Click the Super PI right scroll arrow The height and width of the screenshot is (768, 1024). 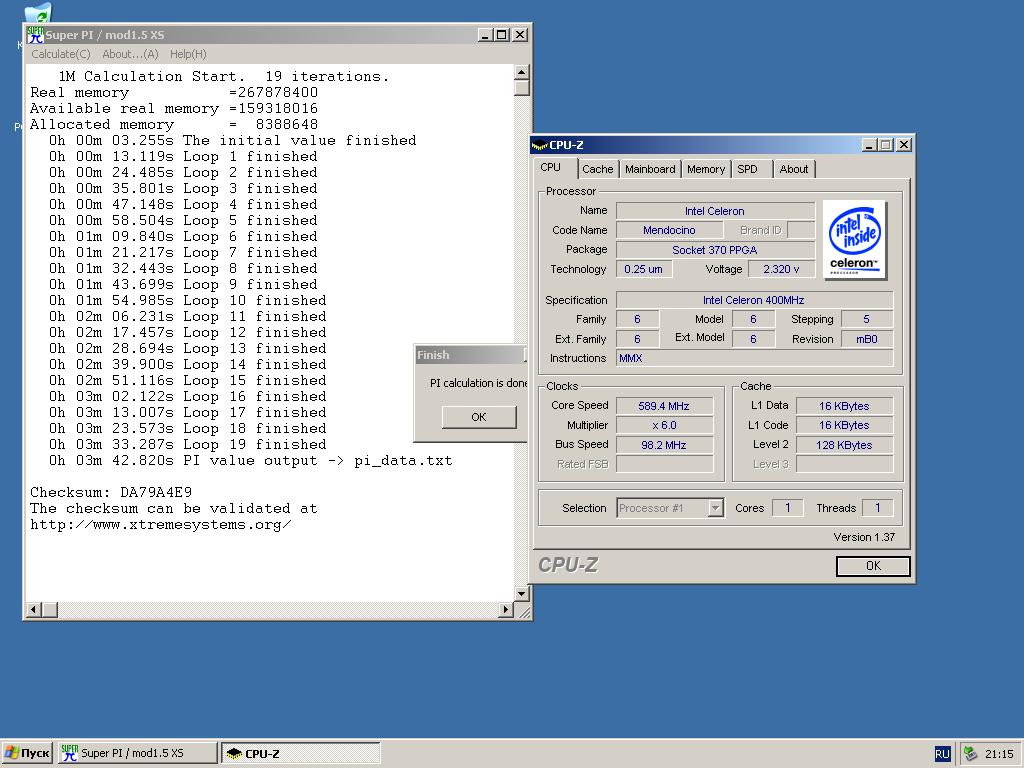(506, 610)
